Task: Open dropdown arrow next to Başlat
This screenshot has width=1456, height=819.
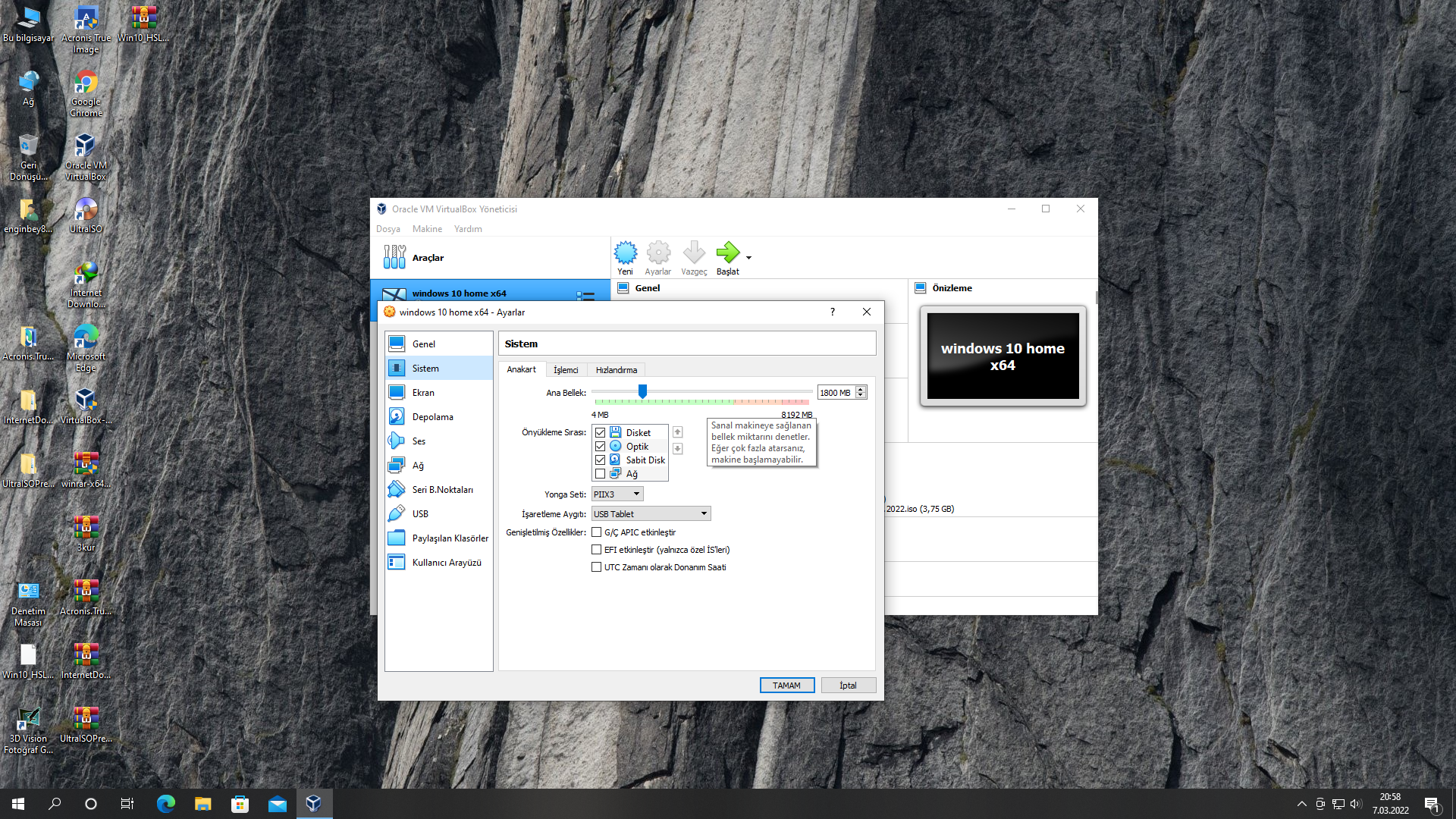Action: click(748, 258)
